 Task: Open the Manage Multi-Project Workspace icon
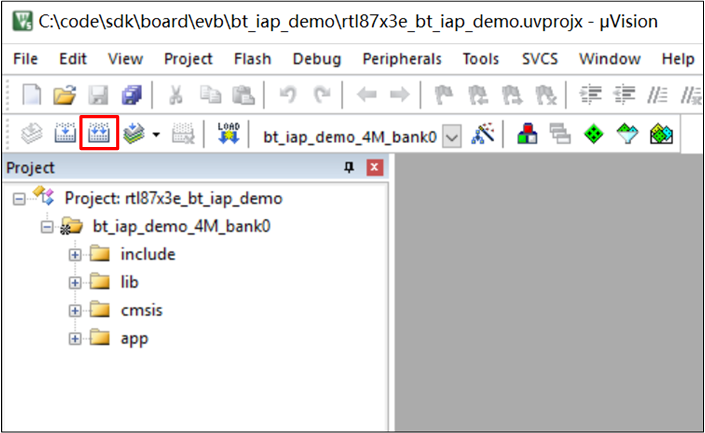[560, 134]
